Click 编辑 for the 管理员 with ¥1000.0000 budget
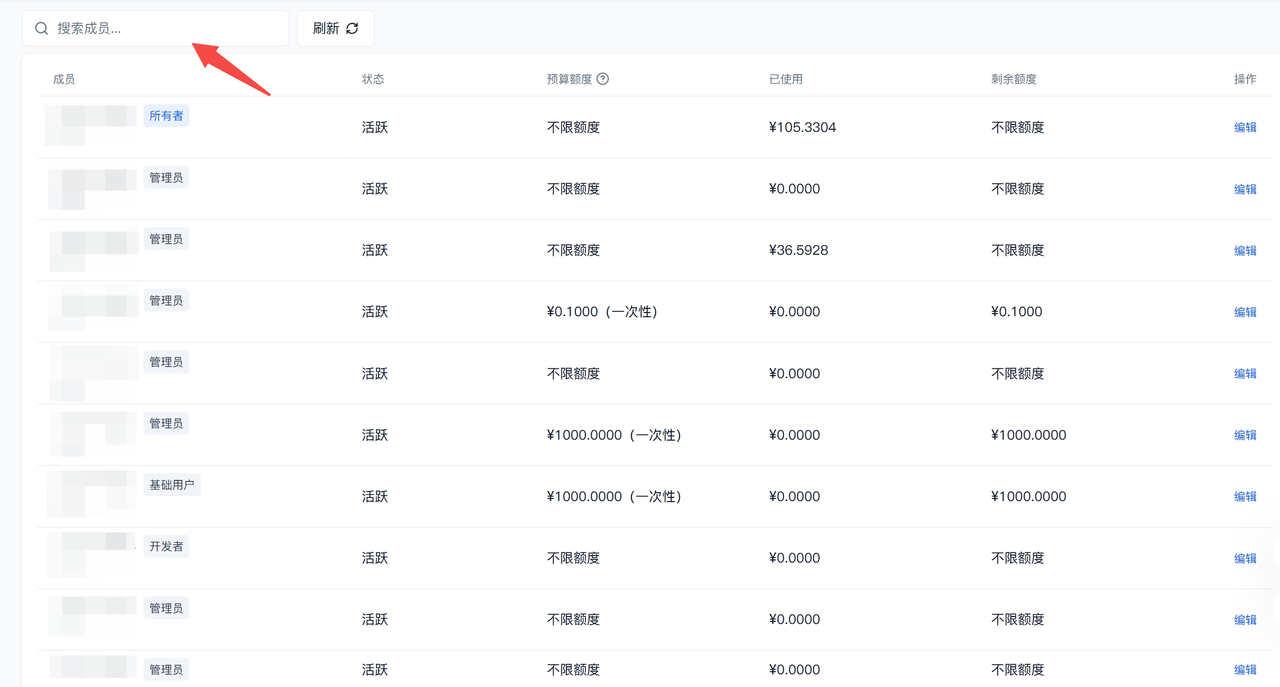1280x687 pixels. [1245, 435]
